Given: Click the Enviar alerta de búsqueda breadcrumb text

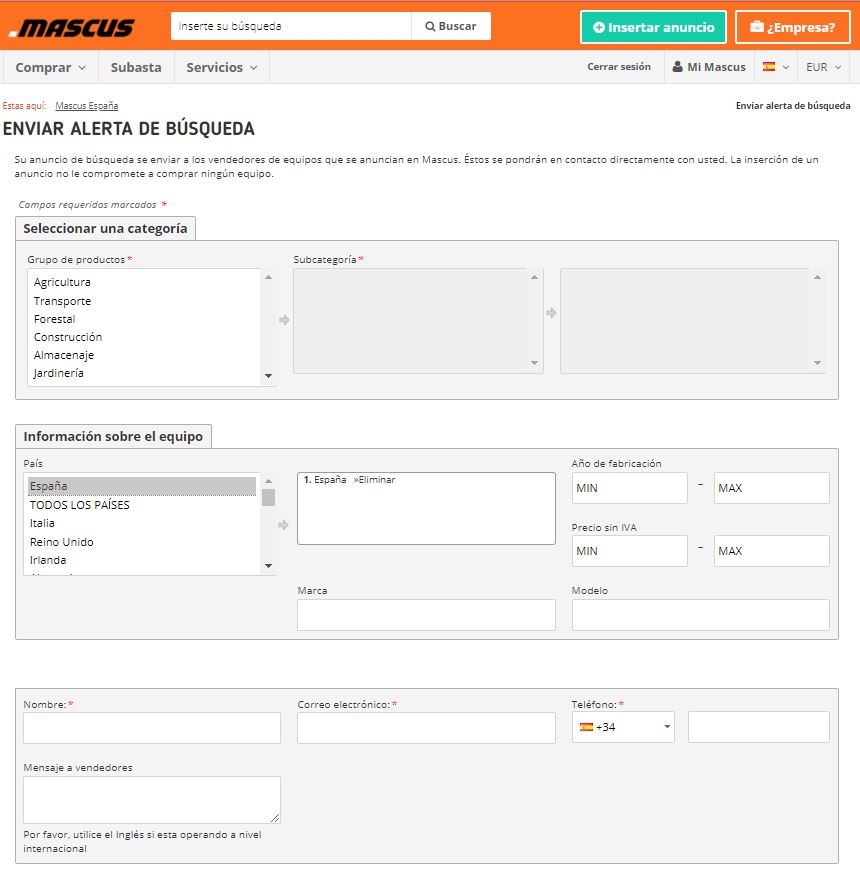Looking at the screenshot, I should coord(793,106).
